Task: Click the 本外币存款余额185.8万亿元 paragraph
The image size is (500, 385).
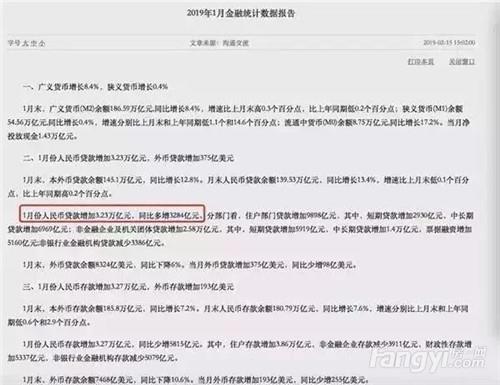Action: [239, 315]
